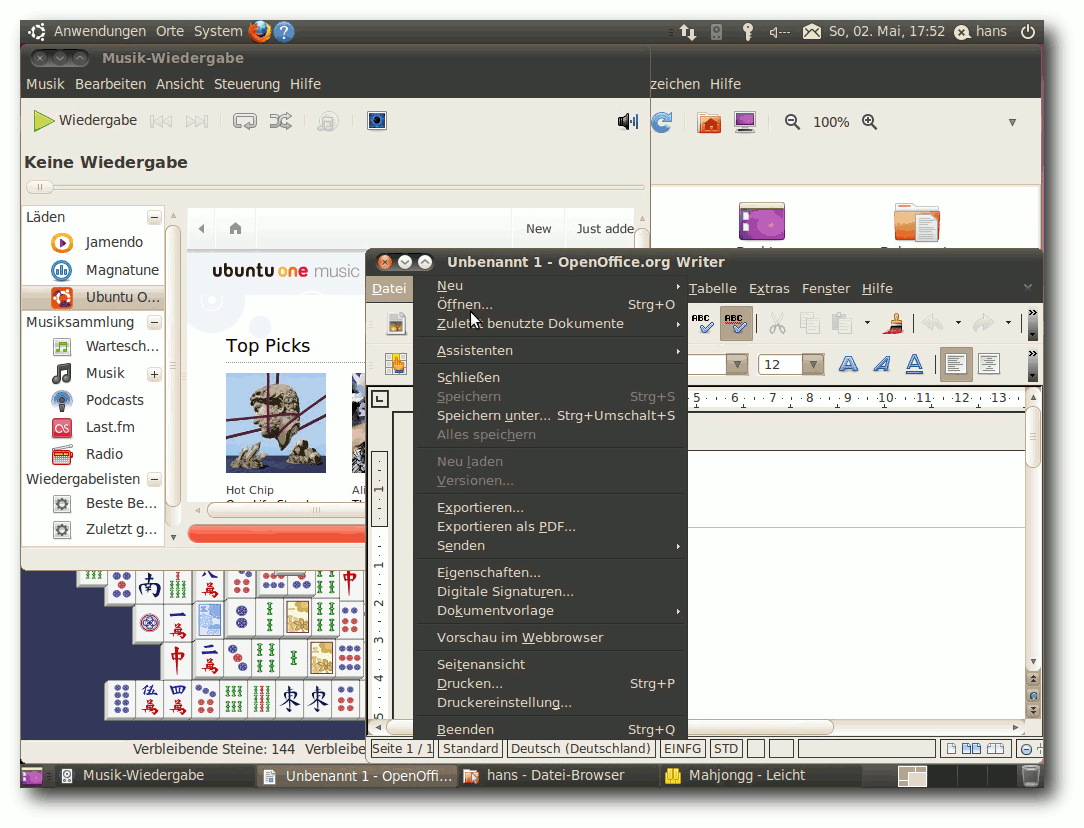Select Seitenansicht menu entry

[x=550, y=665]
